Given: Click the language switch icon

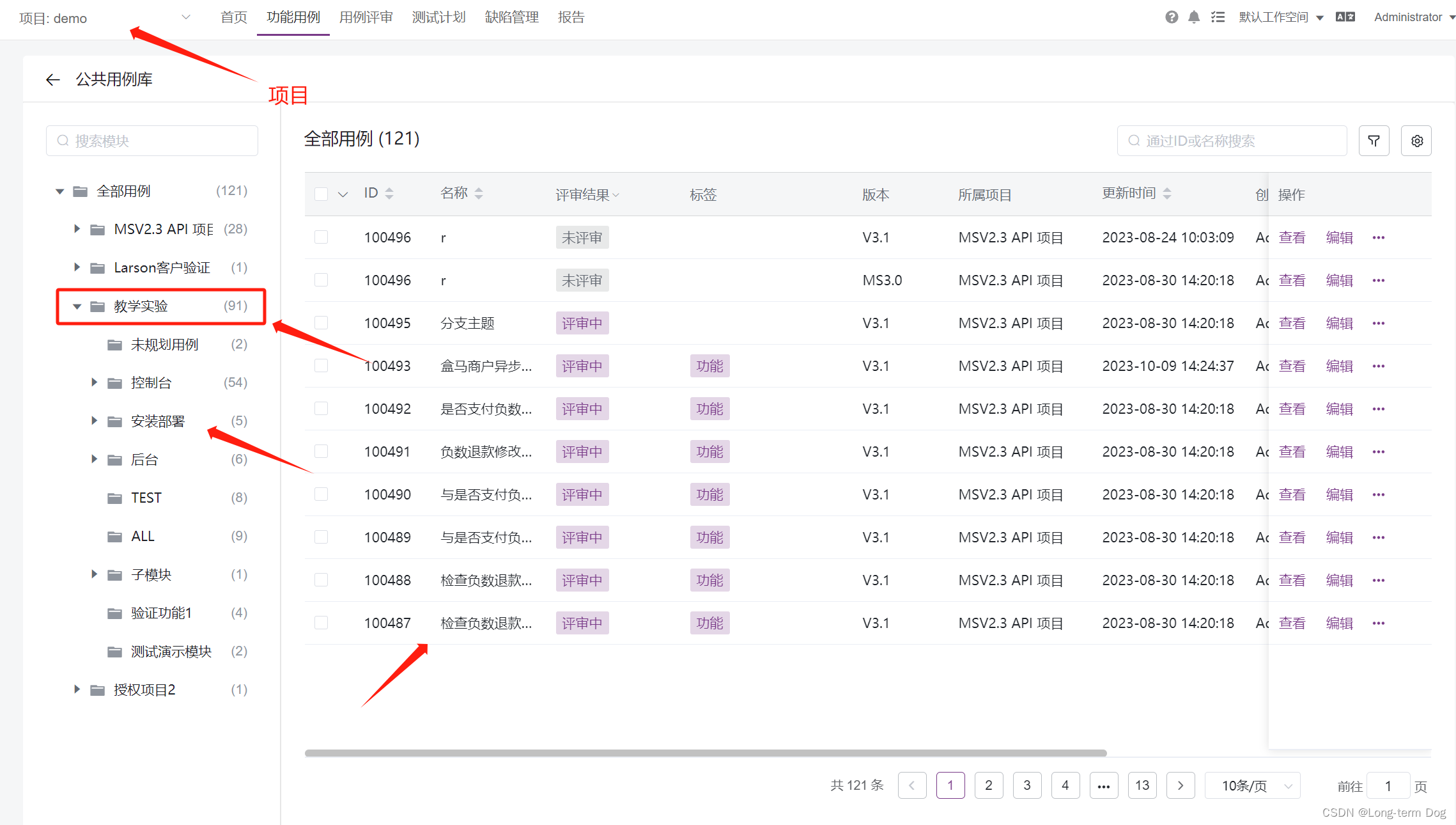Looking at the screenshot, I should (x=1345, y=17).
